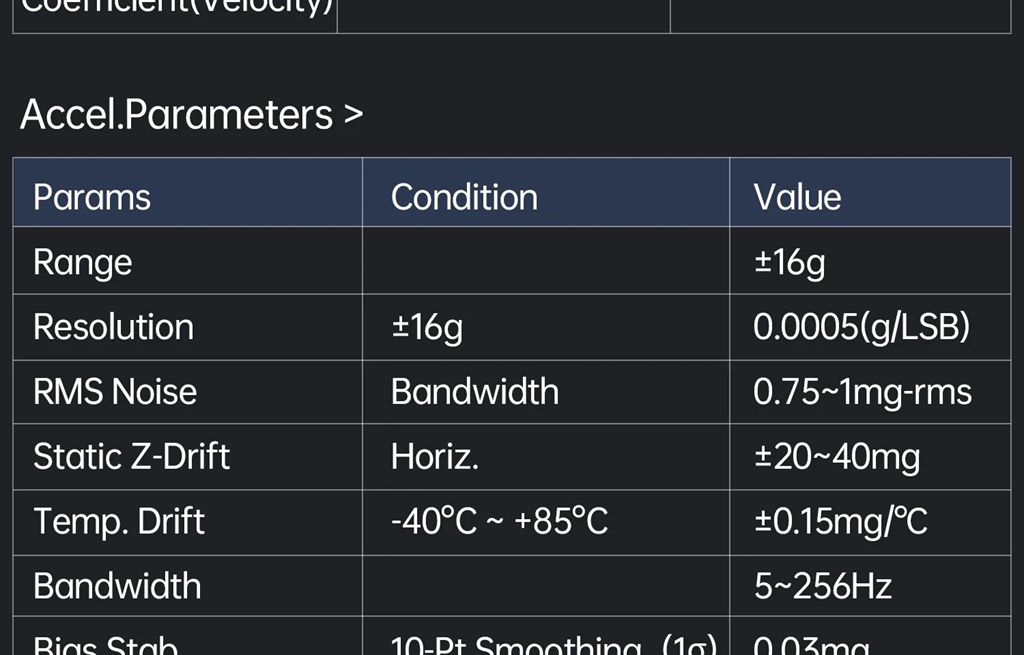
Task: Click the 0.0005(g/LSB) resolution value
Action: (861, 327)
